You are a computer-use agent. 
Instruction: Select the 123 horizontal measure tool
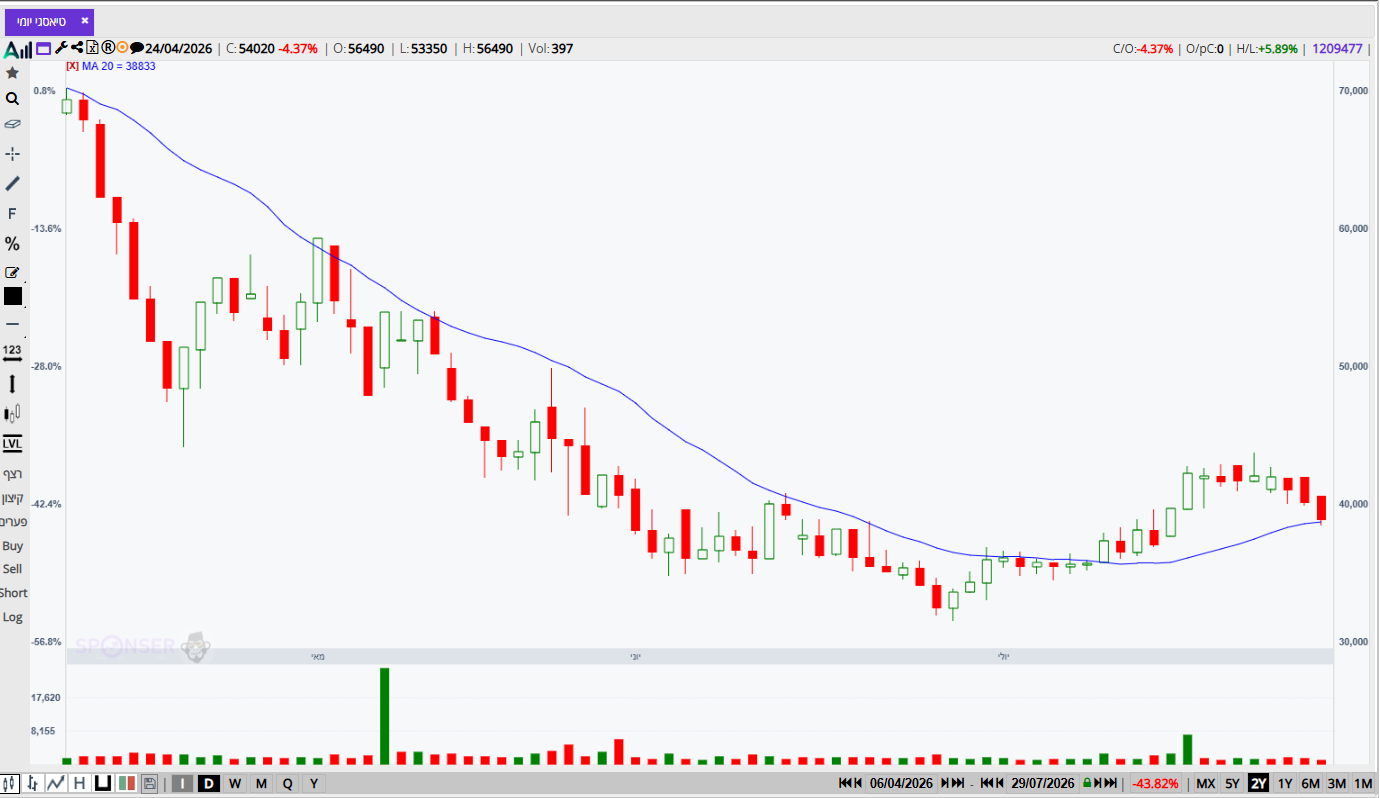[x=12, y=353]
